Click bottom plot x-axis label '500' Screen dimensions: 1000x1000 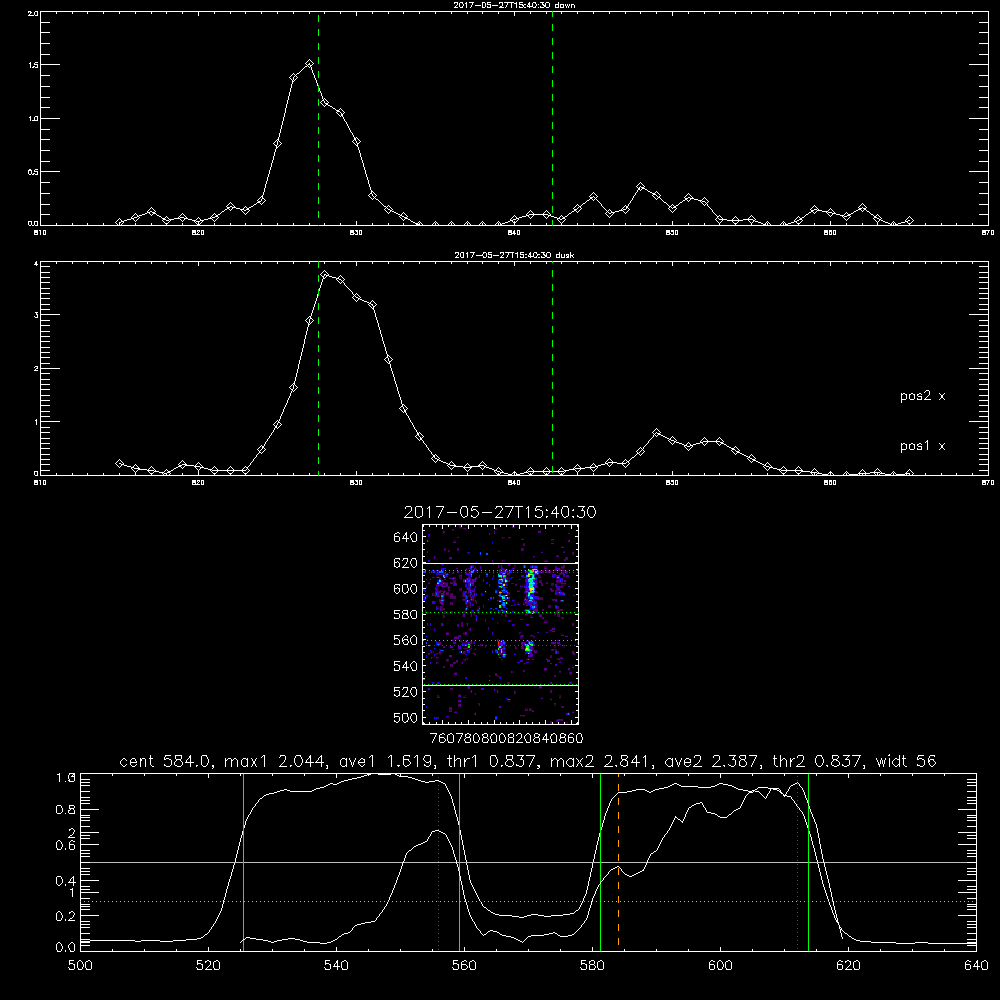pyautogui.click(x=80, y=966)
